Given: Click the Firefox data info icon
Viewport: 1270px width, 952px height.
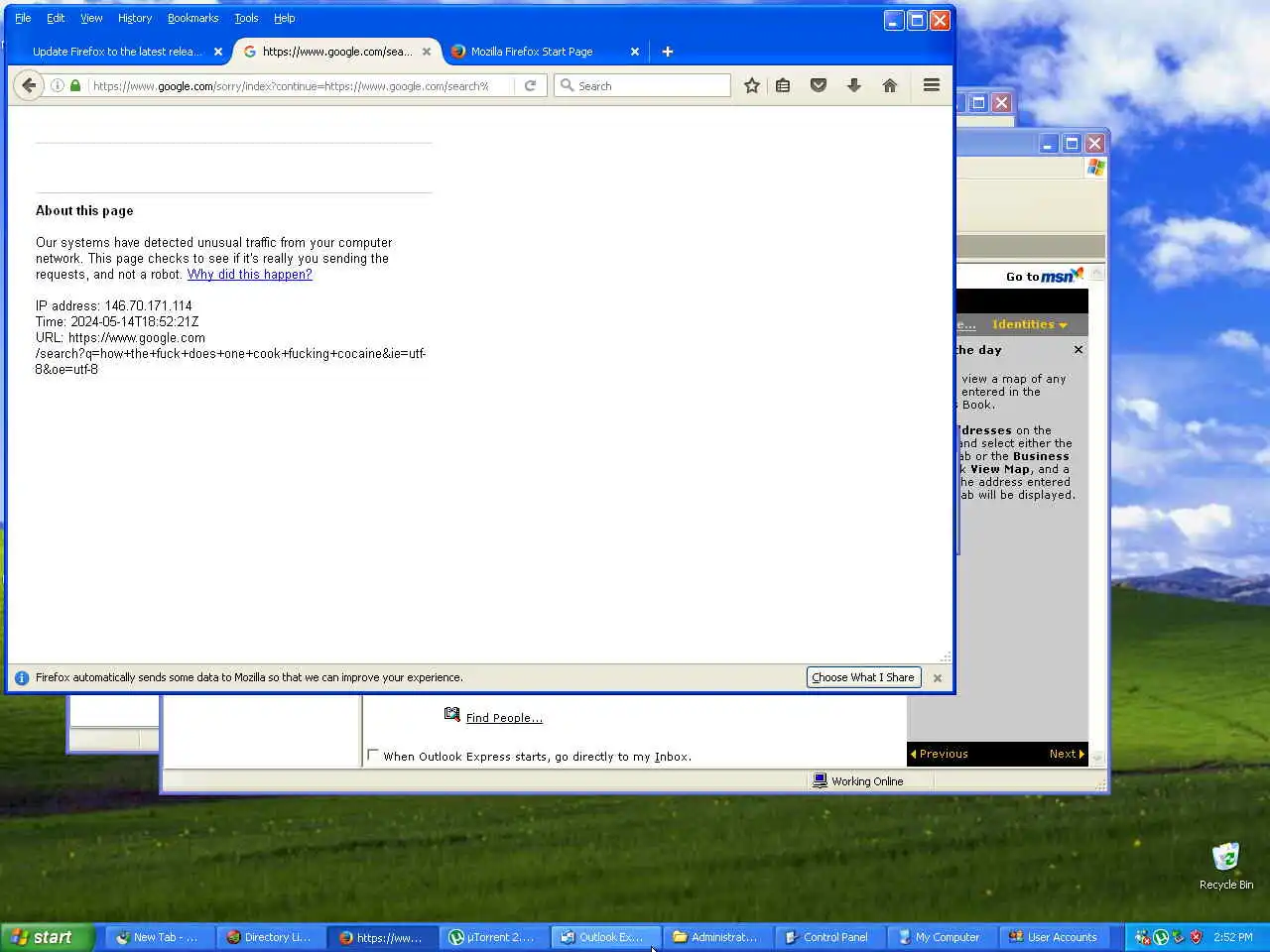Looking at the screenshot, I should (22, 678).
